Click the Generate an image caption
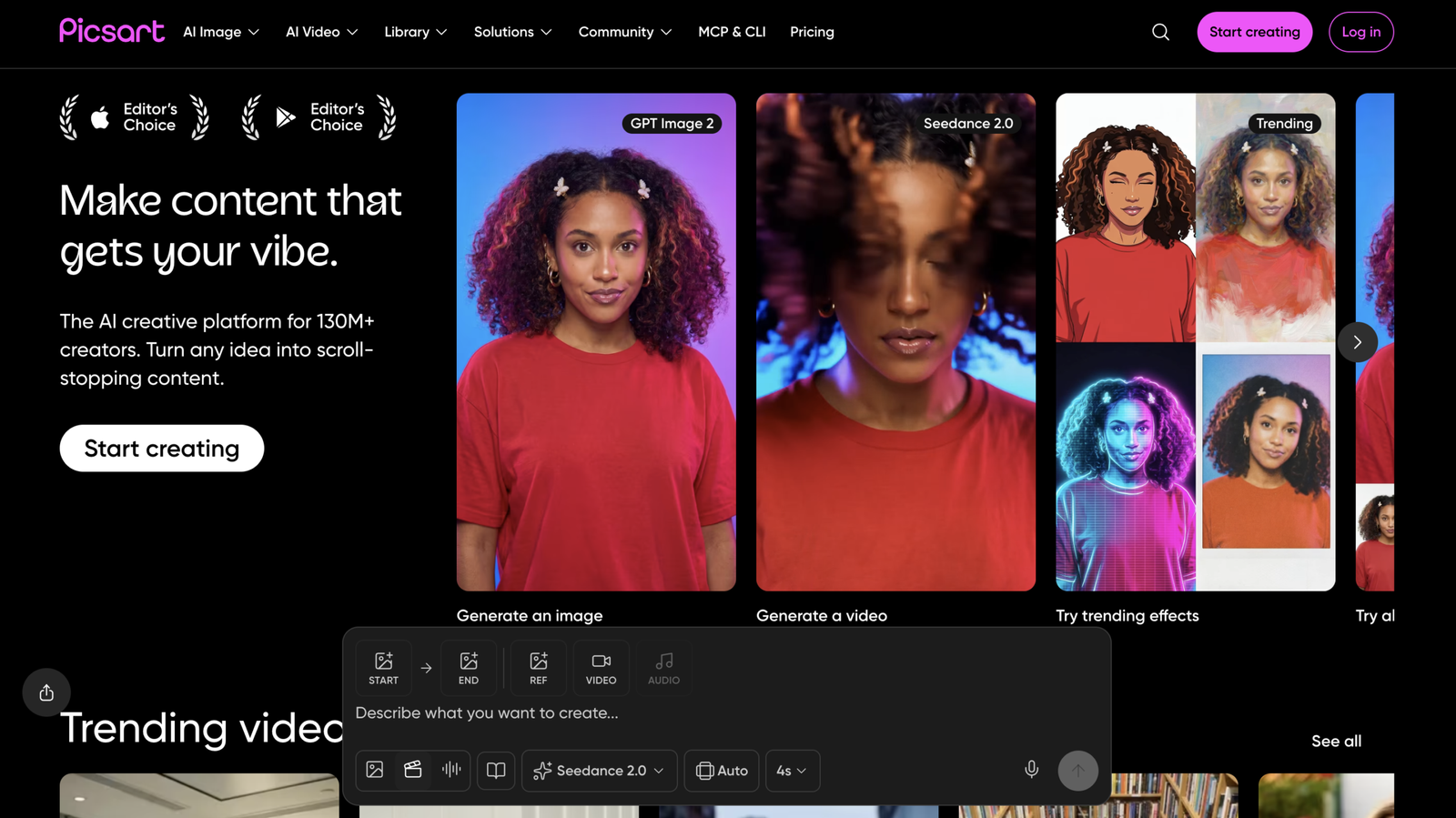The image size is (1456, 818). tap(530, 616)
